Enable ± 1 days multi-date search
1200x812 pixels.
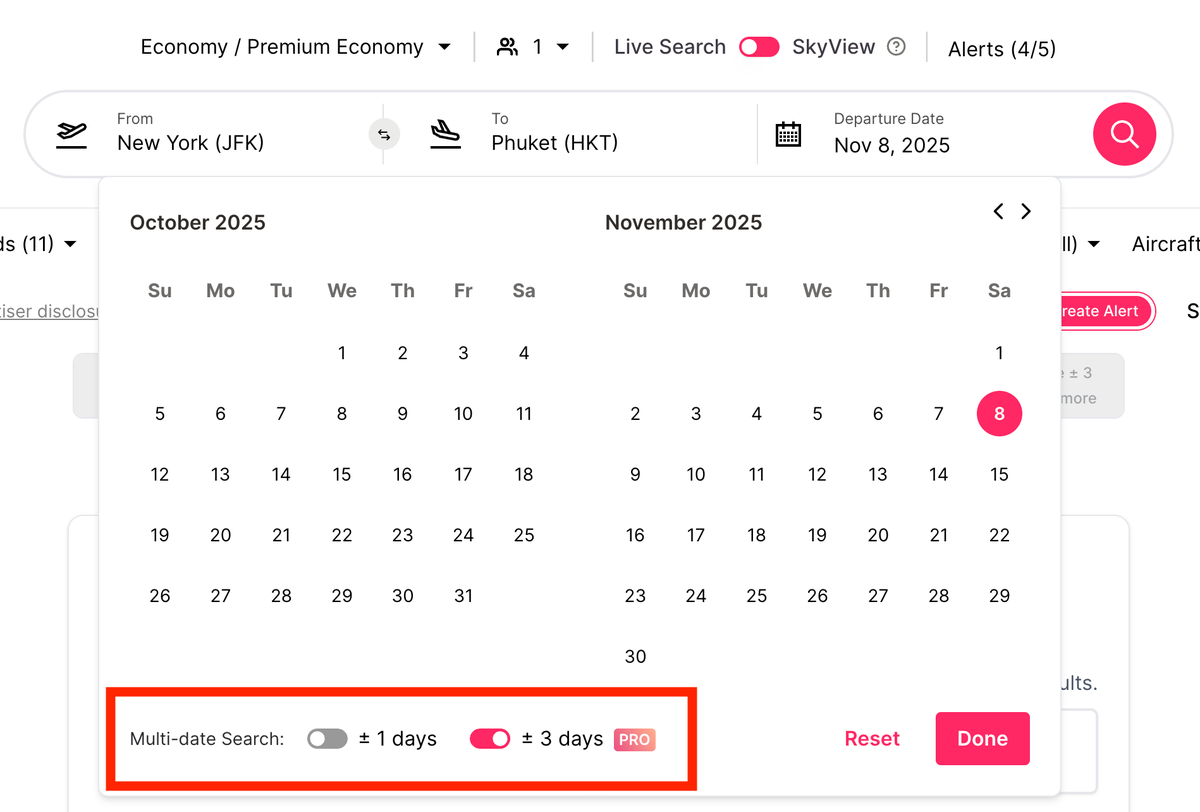327,739
